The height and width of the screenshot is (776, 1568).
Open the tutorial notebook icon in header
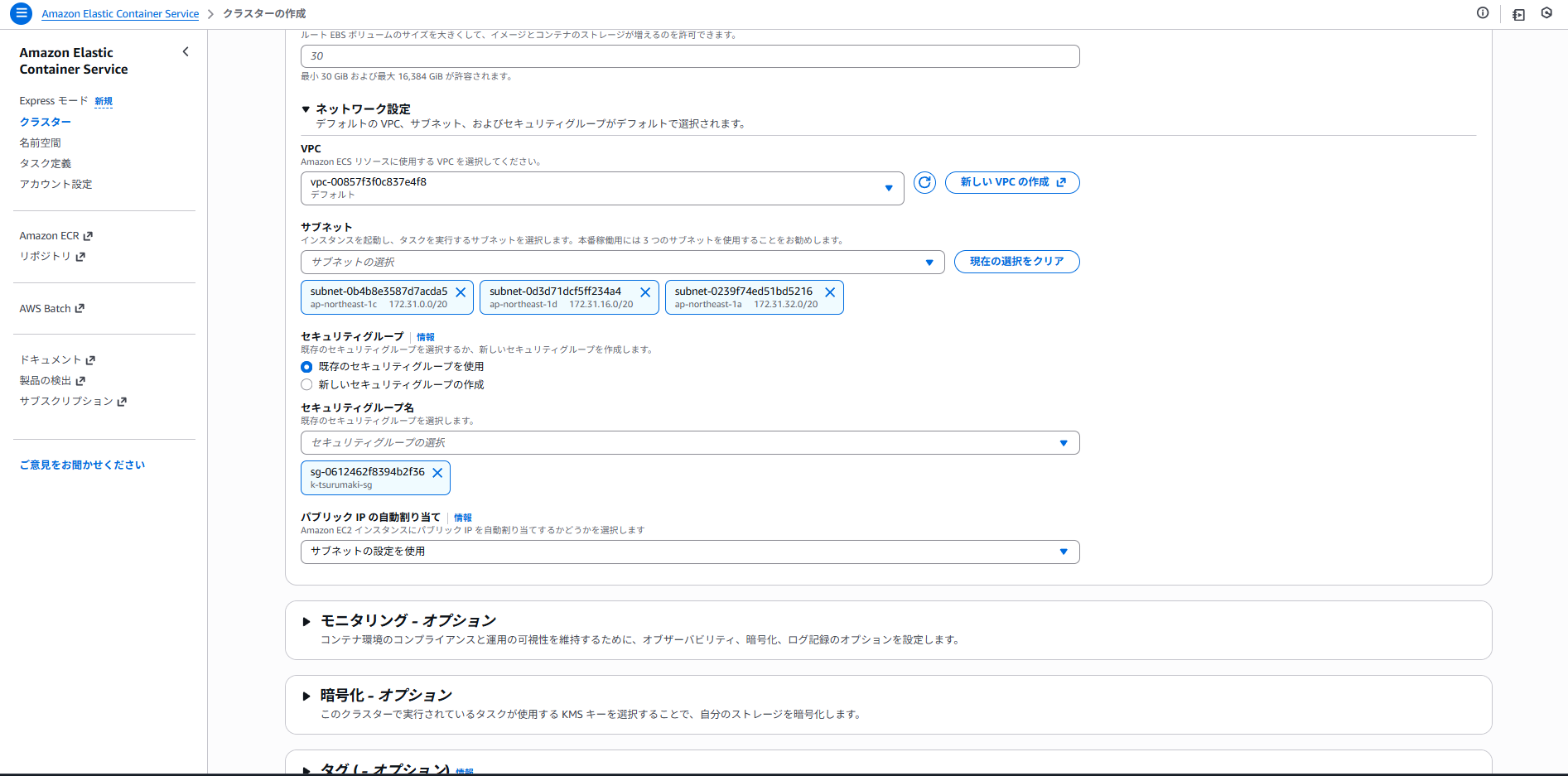coord(1518,14)
